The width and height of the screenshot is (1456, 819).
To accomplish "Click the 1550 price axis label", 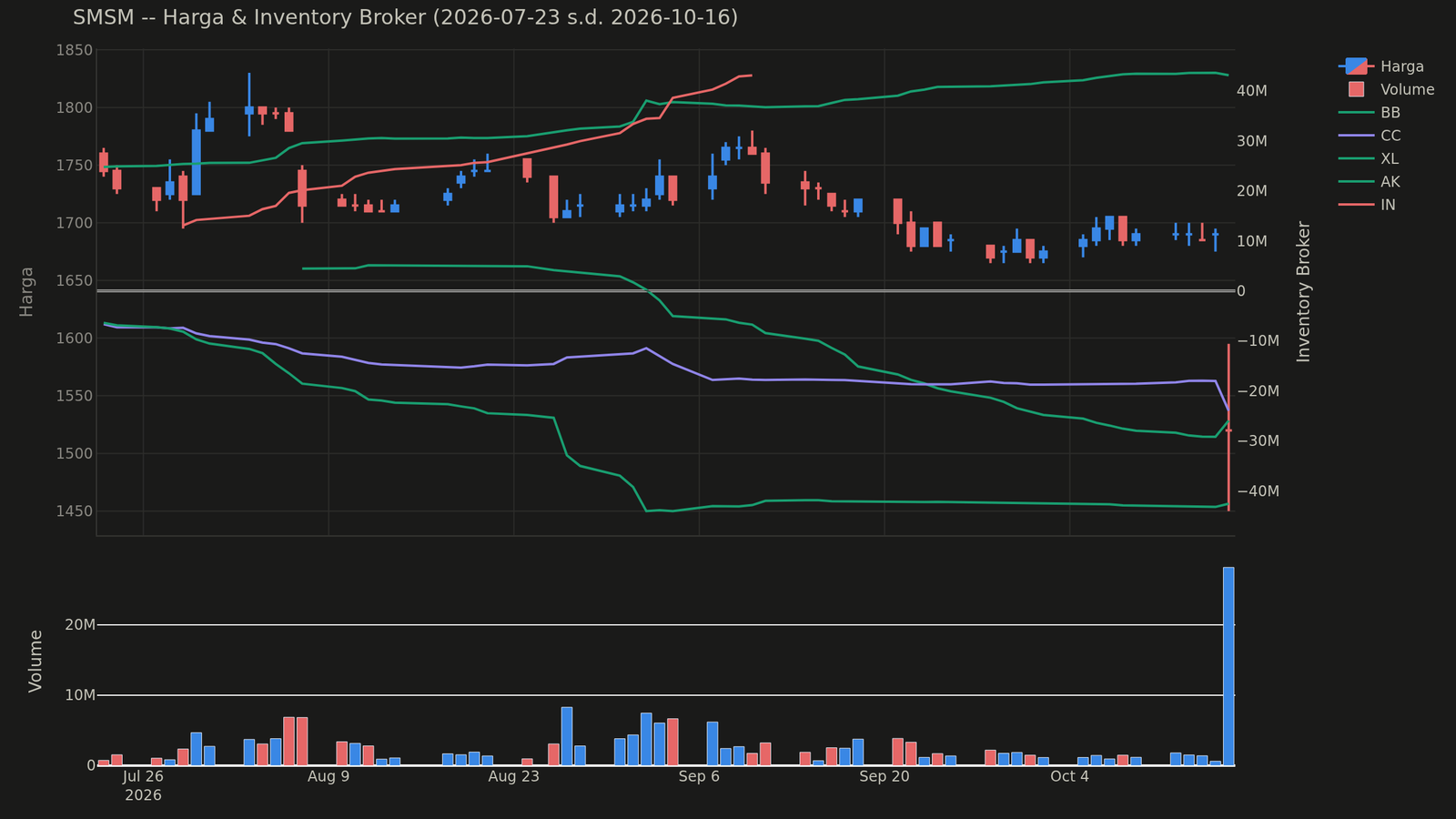I will click(75, 396).
